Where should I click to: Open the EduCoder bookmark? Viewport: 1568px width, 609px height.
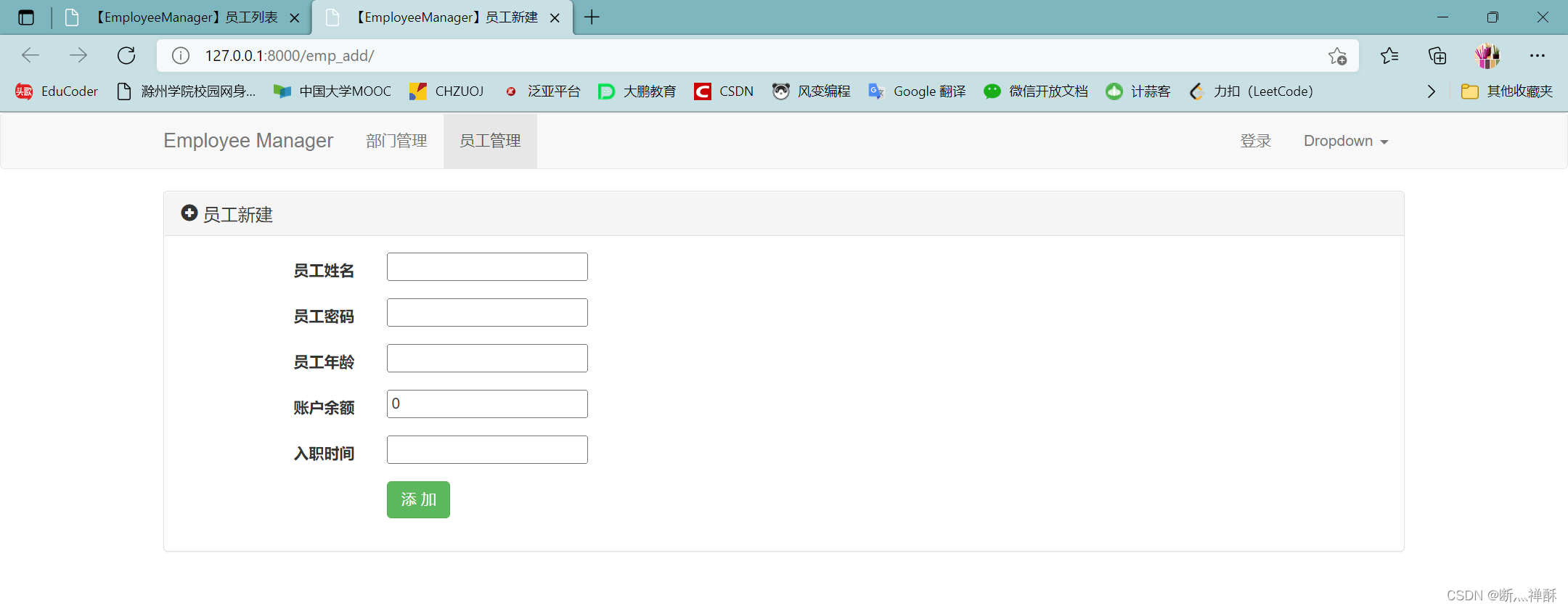tap(57, 91)
